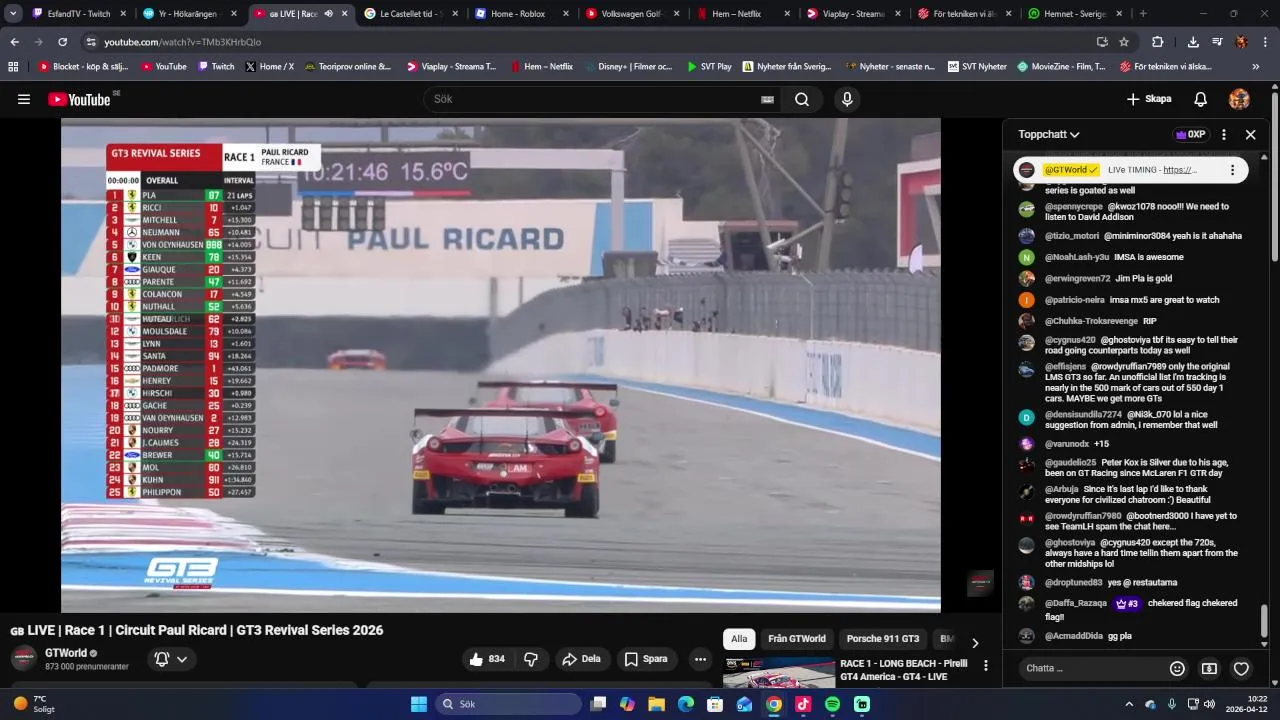Open the Teoriprov online bookmark

click(348, 67)
